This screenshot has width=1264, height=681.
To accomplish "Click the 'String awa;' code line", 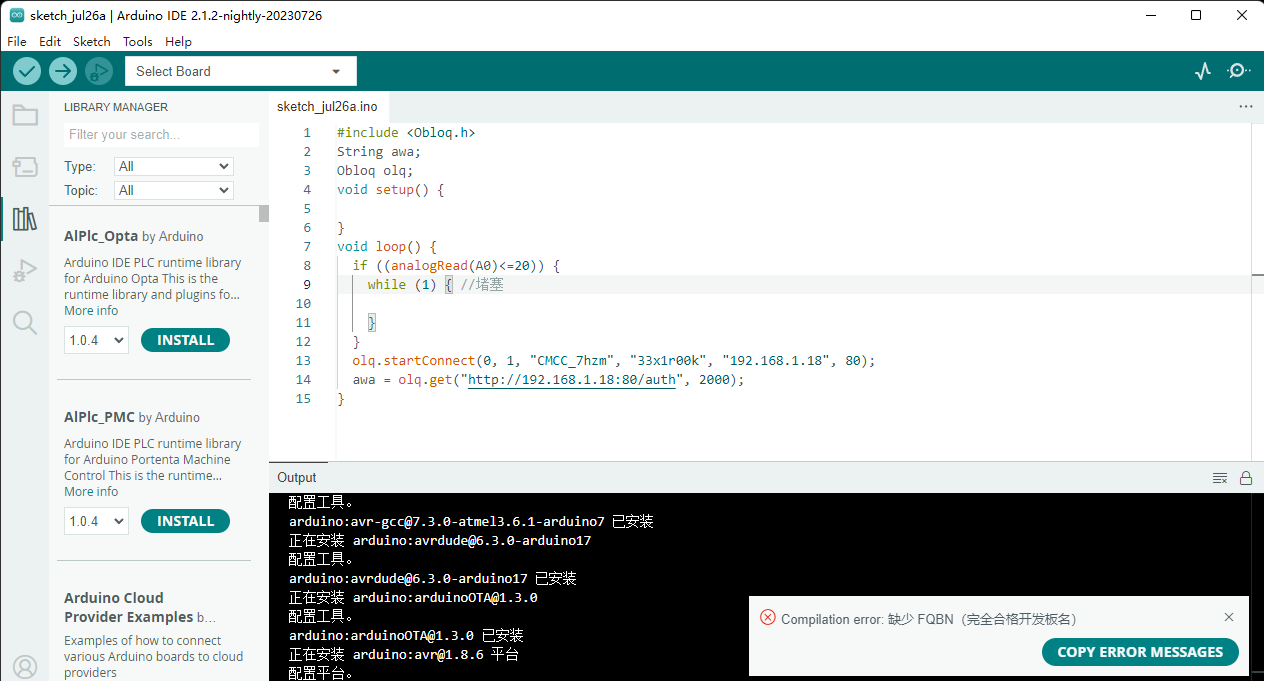I will pos(379,151).
